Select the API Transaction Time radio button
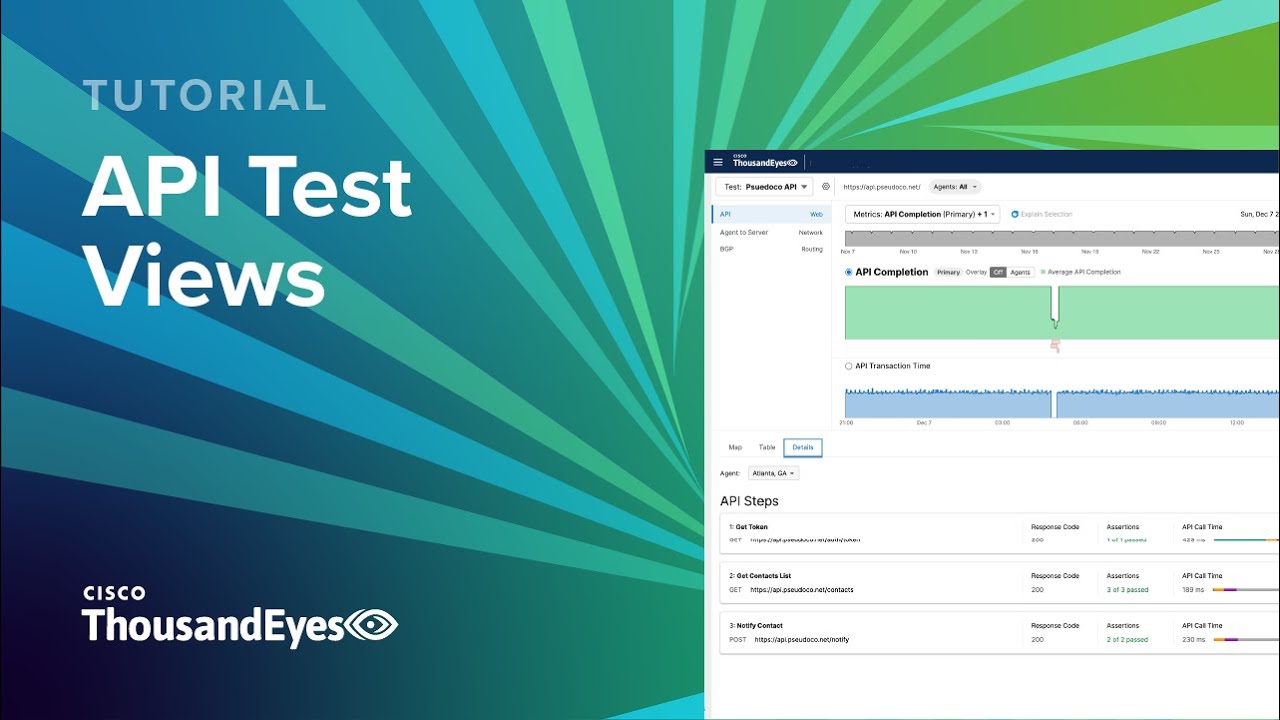Screen dimensions: 1280x720 pyautogui.click(x=849, y=366)
